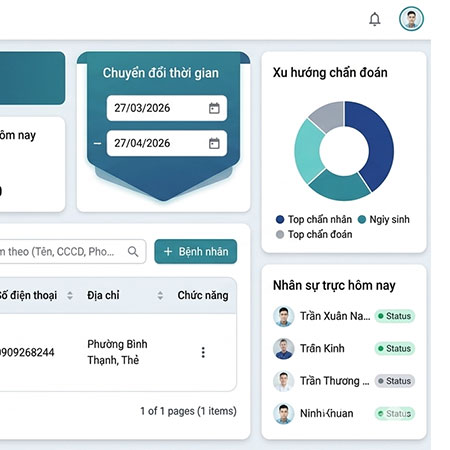
Task: Sort by the Số điện thoại column
Action: (x=70, y=295)
